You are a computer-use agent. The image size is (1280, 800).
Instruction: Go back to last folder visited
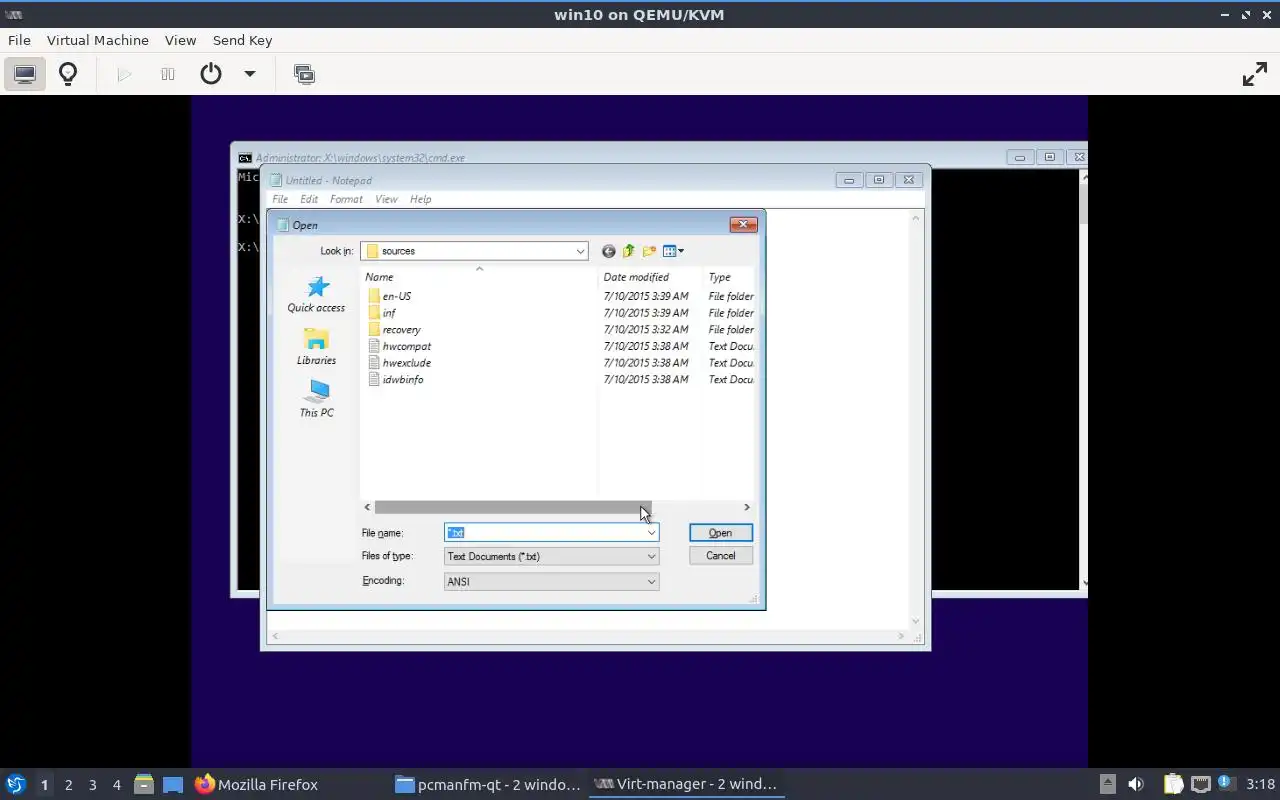pyautogui.click(x=608, y=251)
